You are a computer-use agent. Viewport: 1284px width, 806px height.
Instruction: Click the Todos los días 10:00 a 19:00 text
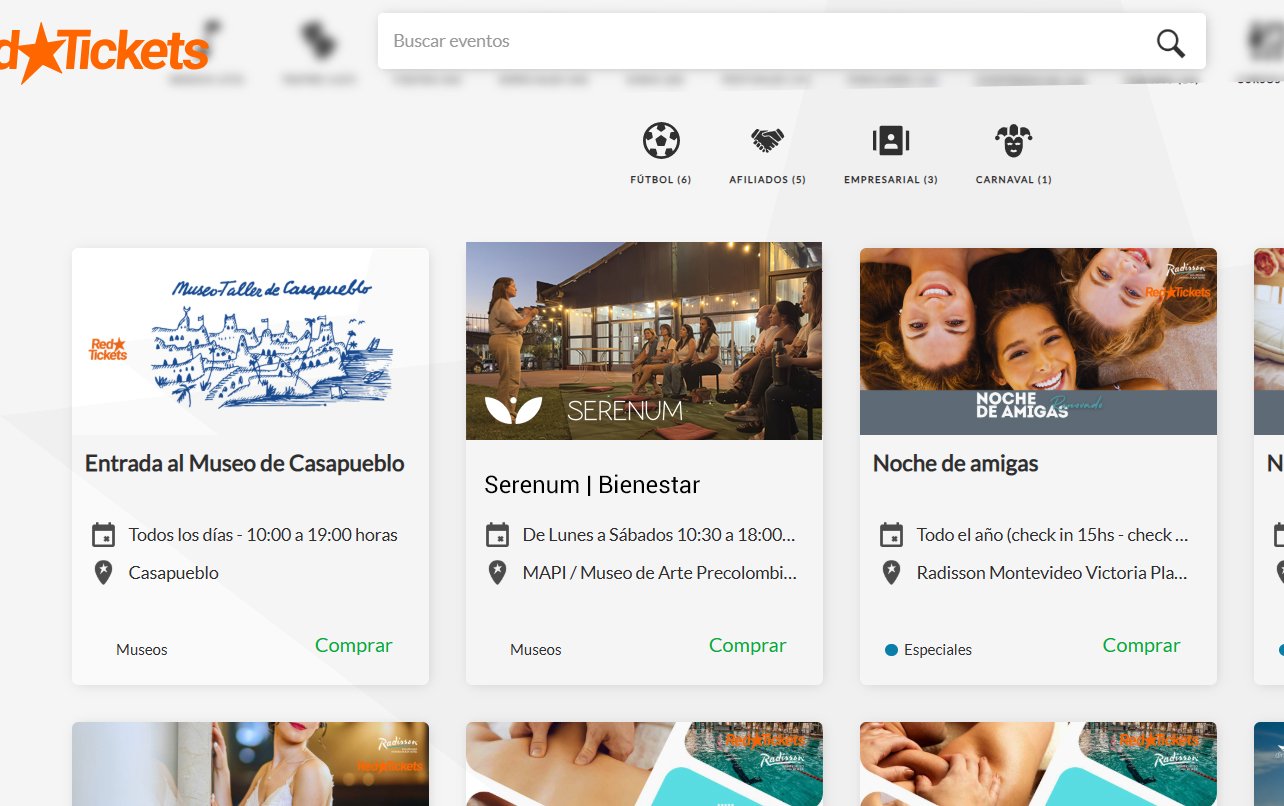(x=263, y=535)
